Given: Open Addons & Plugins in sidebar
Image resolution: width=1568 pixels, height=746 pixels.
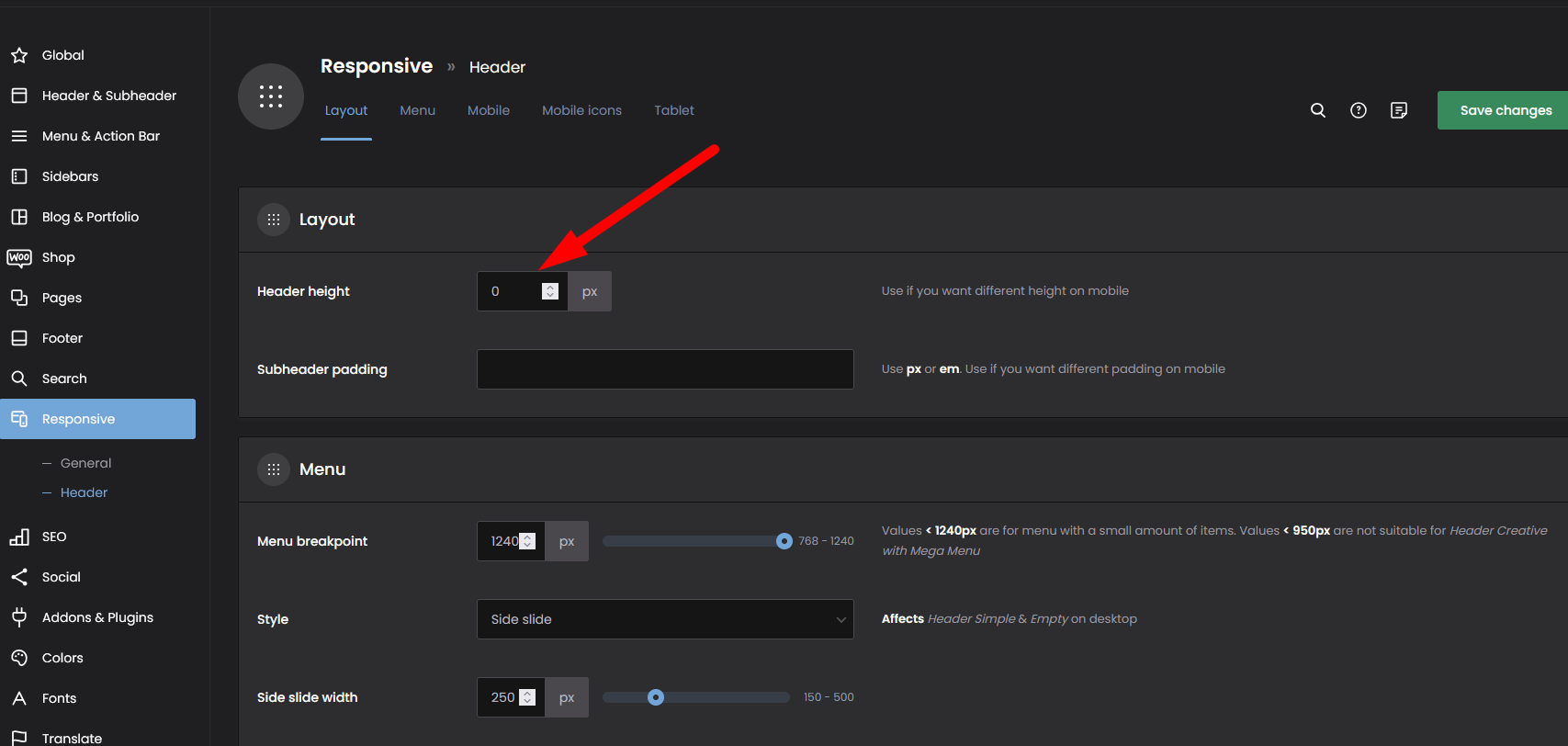Looking at the screenshot, I should tap(97, 617).
